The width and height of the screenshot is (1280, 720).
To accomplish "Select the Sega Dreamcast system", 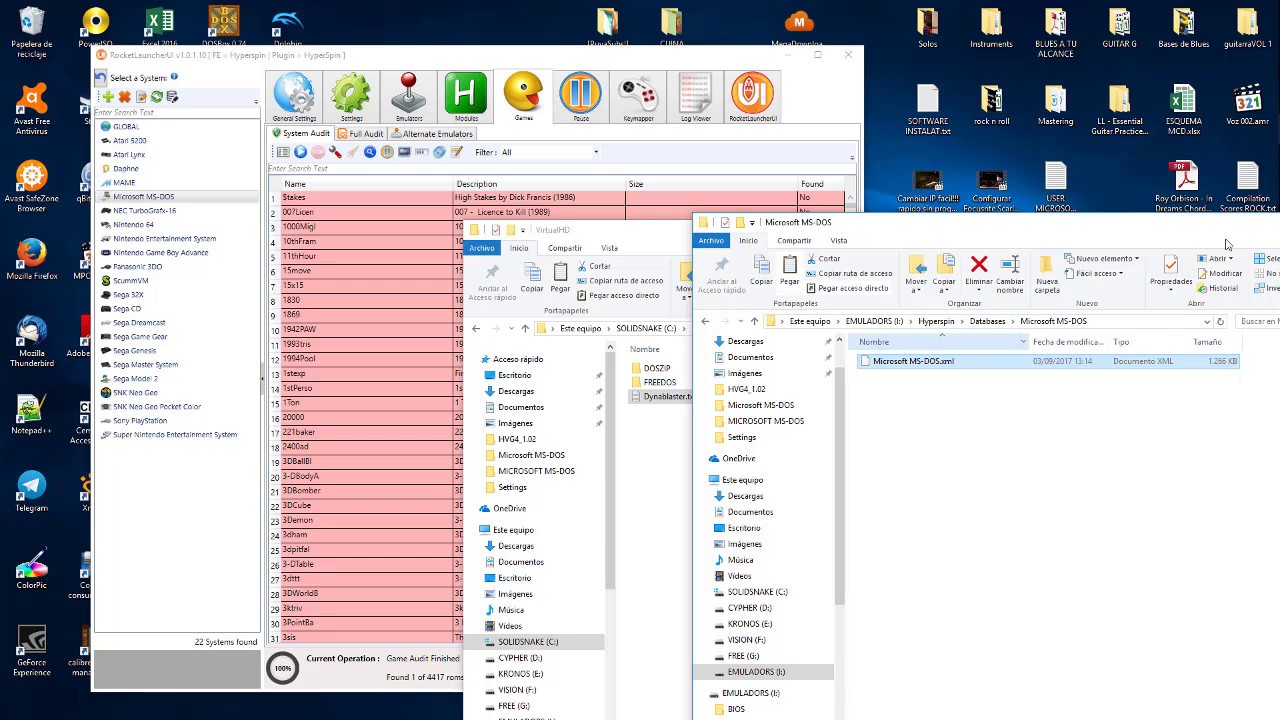I will pos(139,323).
